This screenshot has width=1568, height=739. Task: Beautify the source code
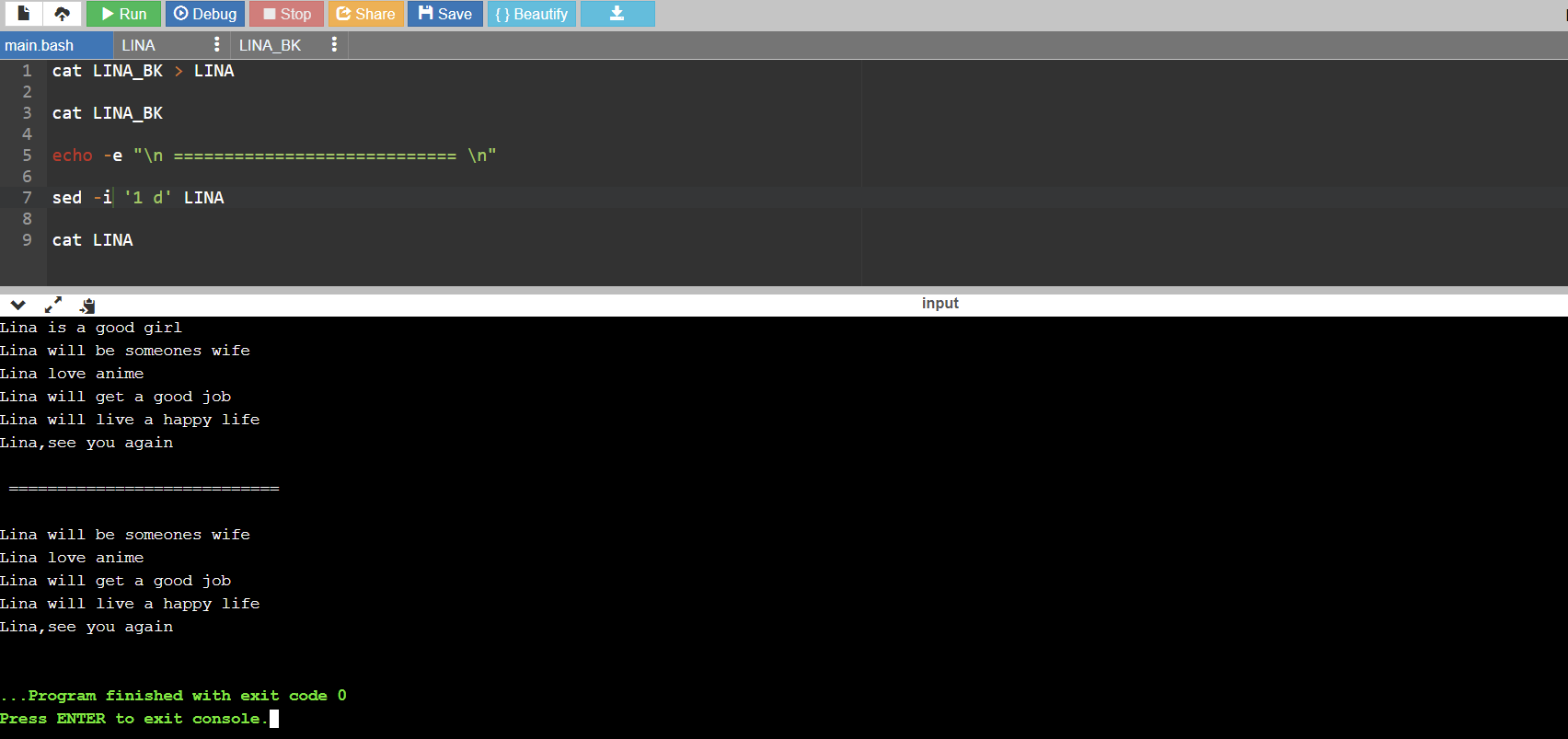pyautogui.click(x=531, y=14)
